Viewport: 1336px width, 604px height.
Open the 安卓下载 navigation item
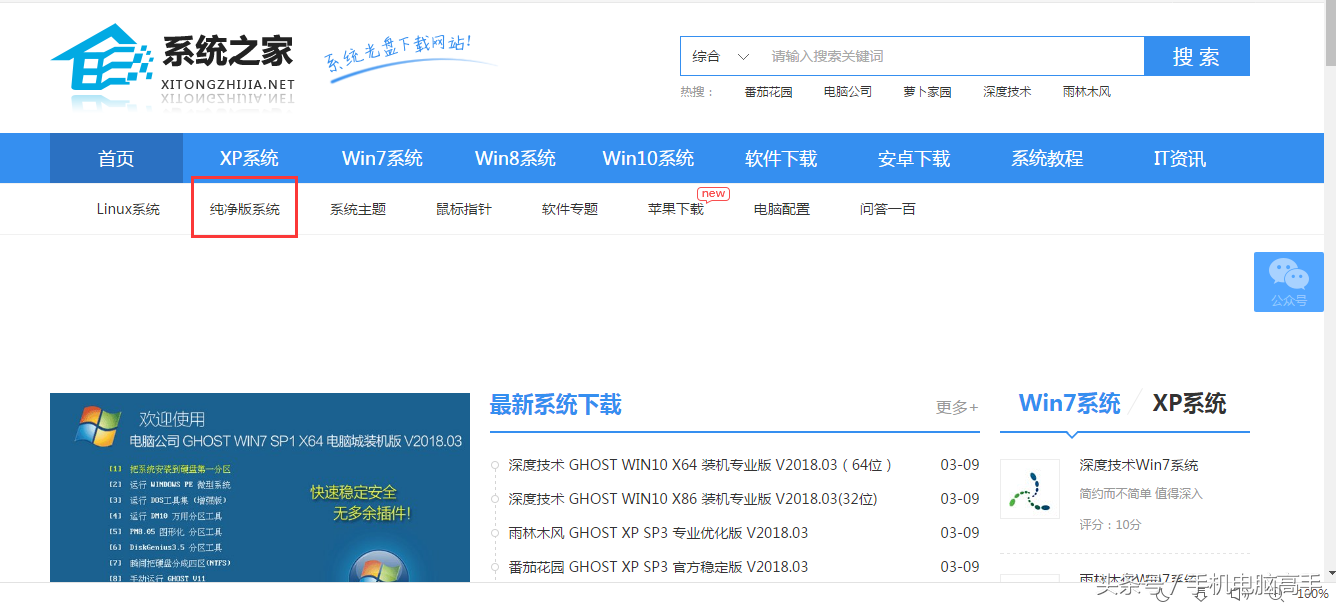click(914, 158)
